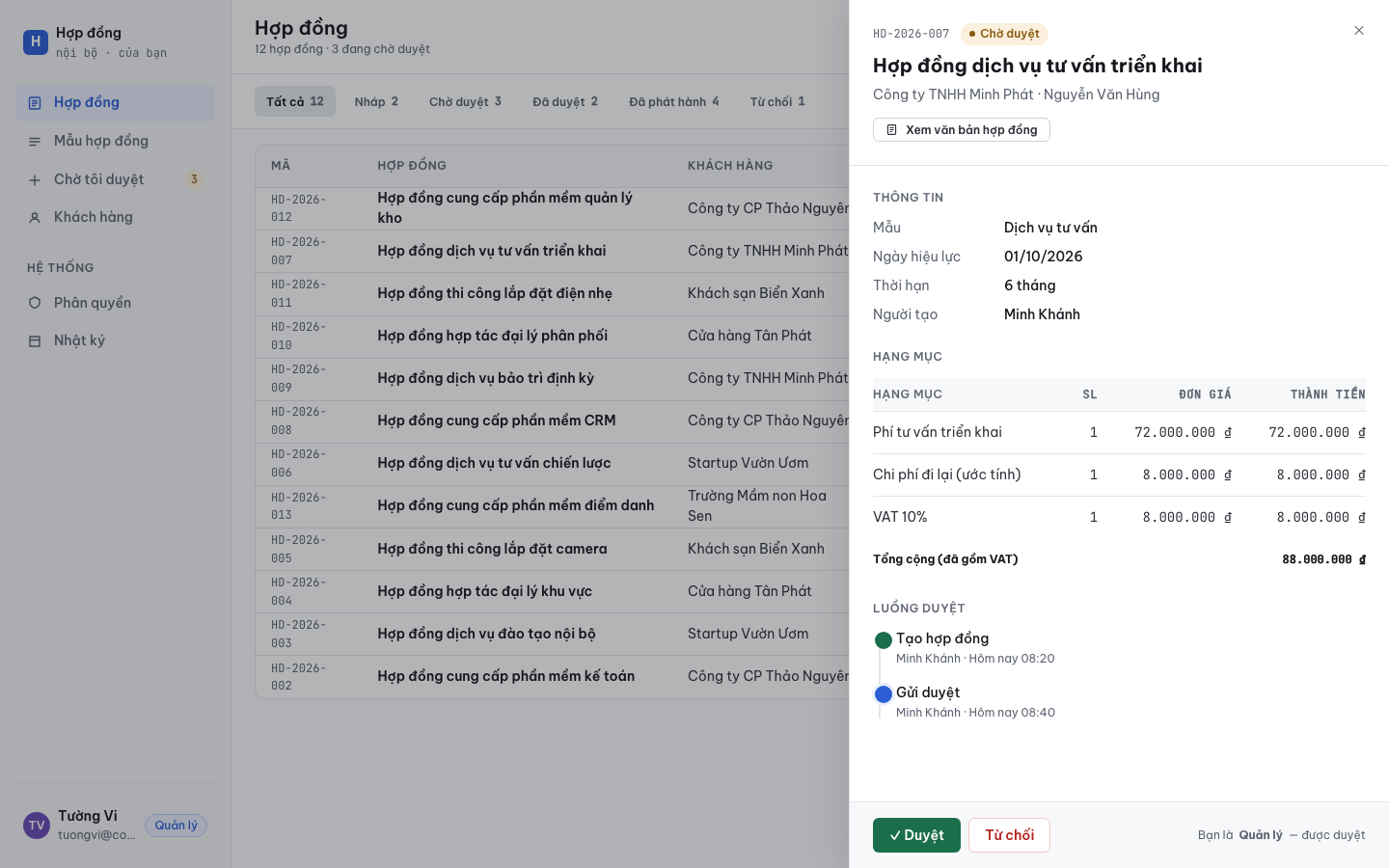Select row Hợp đồng cung cấp phần mềm kế toán

pyautogui.click(x=552, y=676)
